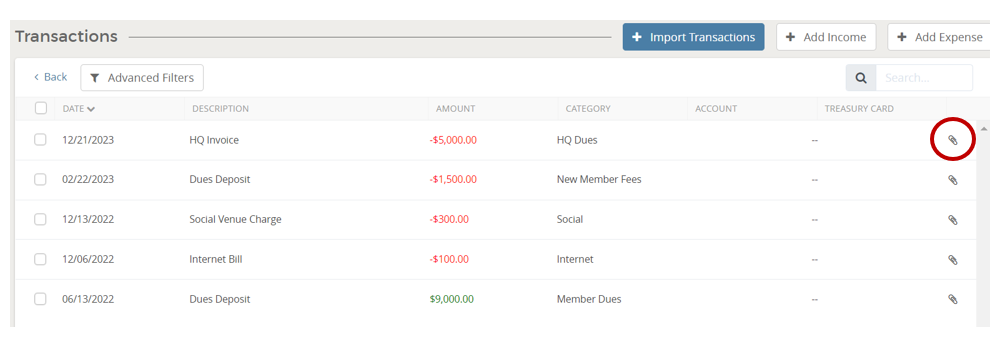Click paperclip icon on Internet Bill row

(952, 259)
